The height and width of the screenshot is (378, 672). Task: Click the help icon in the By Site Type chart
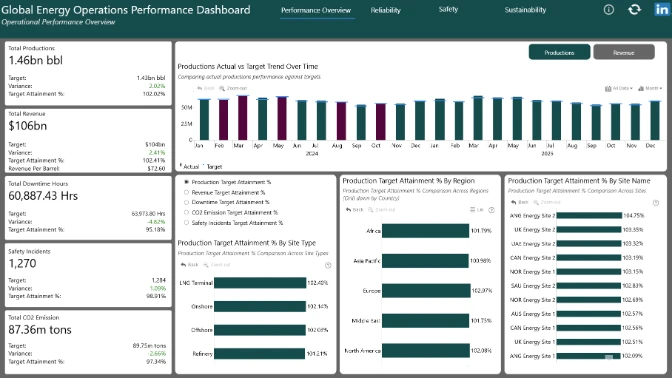pyautogui.click(x=328, y=265)
